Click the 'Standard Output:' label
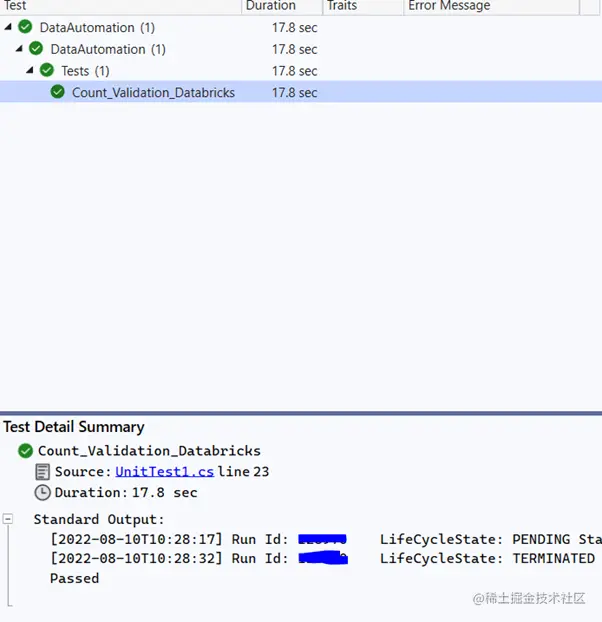Screen dimensions: 602x622 click(x=99, y=519)
